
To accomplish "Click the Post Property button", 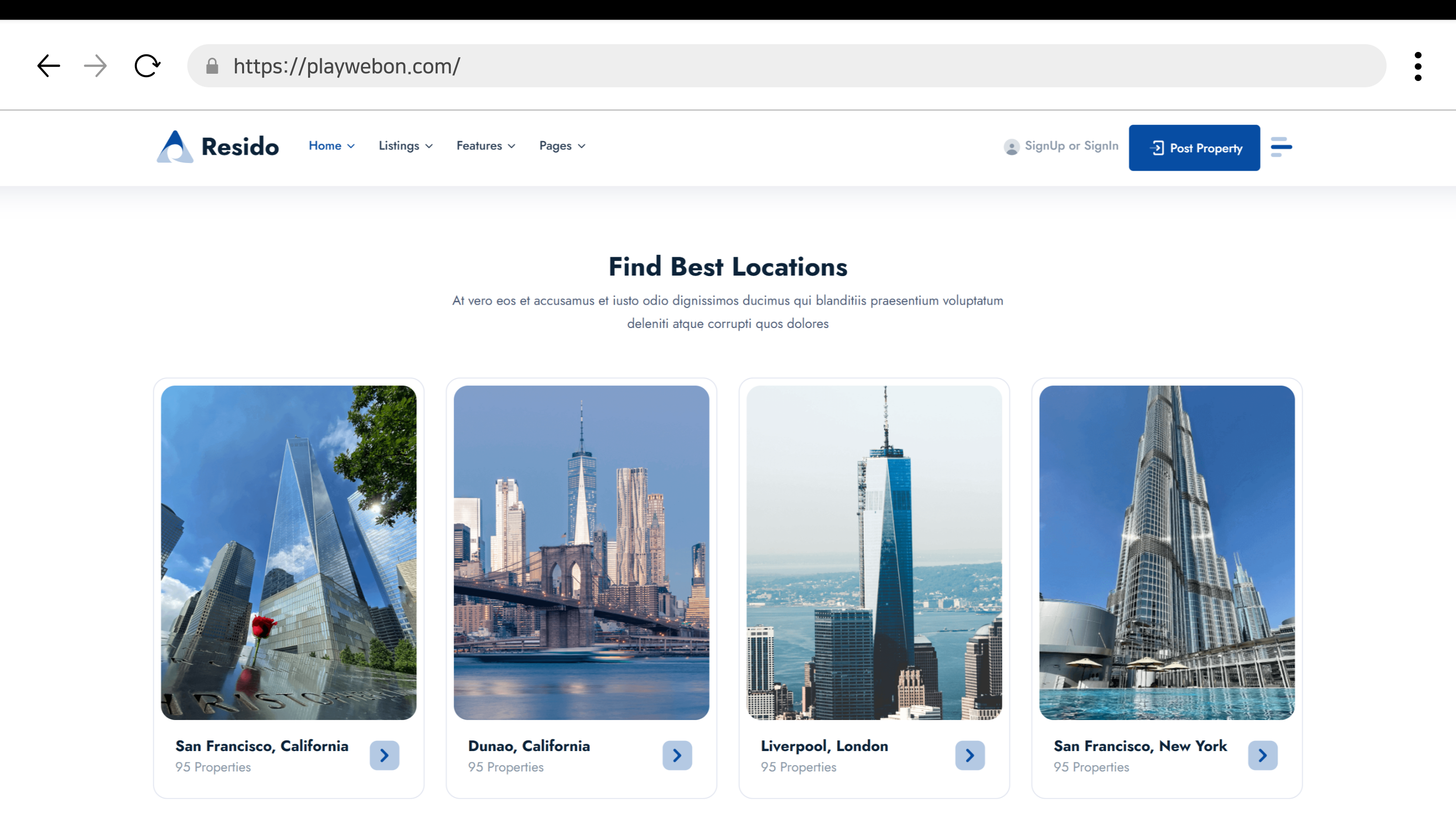I will 1194,148.
